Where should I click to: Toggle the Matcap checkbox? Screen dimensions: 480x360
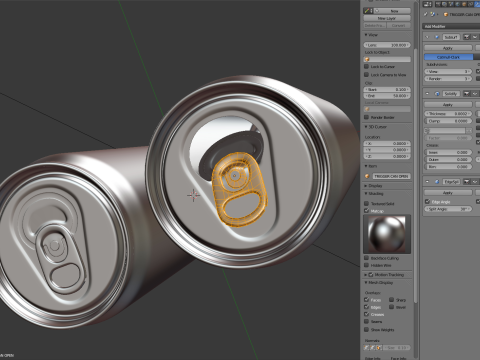point(367,211)
